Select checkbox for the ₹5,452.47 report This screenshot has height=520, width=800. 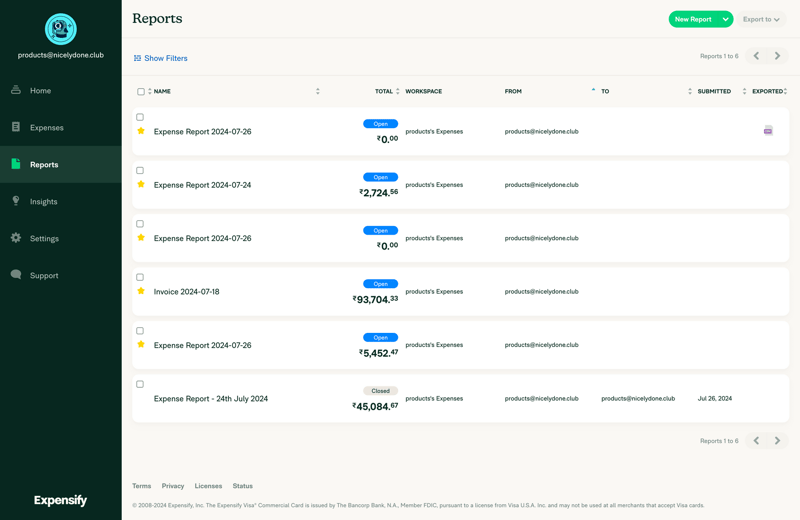tap(140, 331)
